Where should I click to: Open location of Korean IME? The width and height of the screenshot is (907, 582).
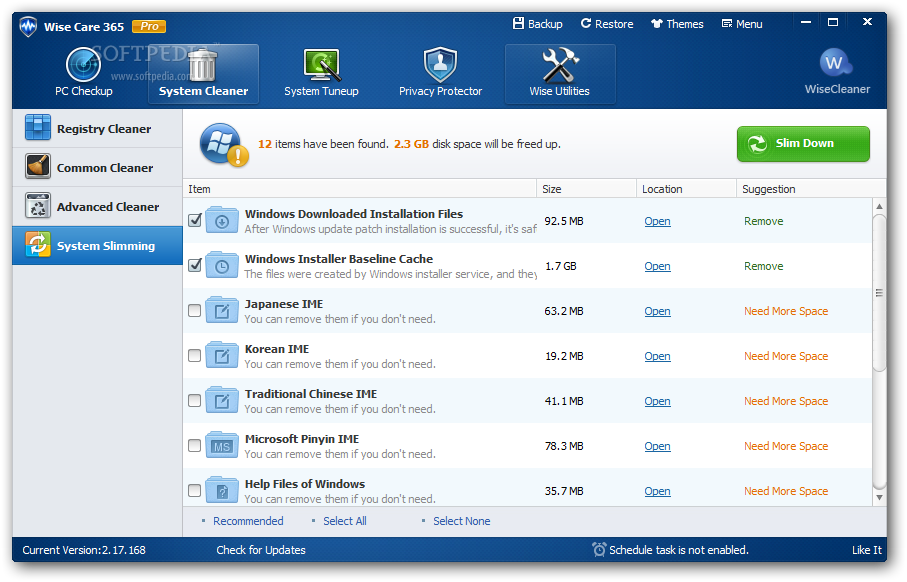pyautogui.click(x=657, y=356)
